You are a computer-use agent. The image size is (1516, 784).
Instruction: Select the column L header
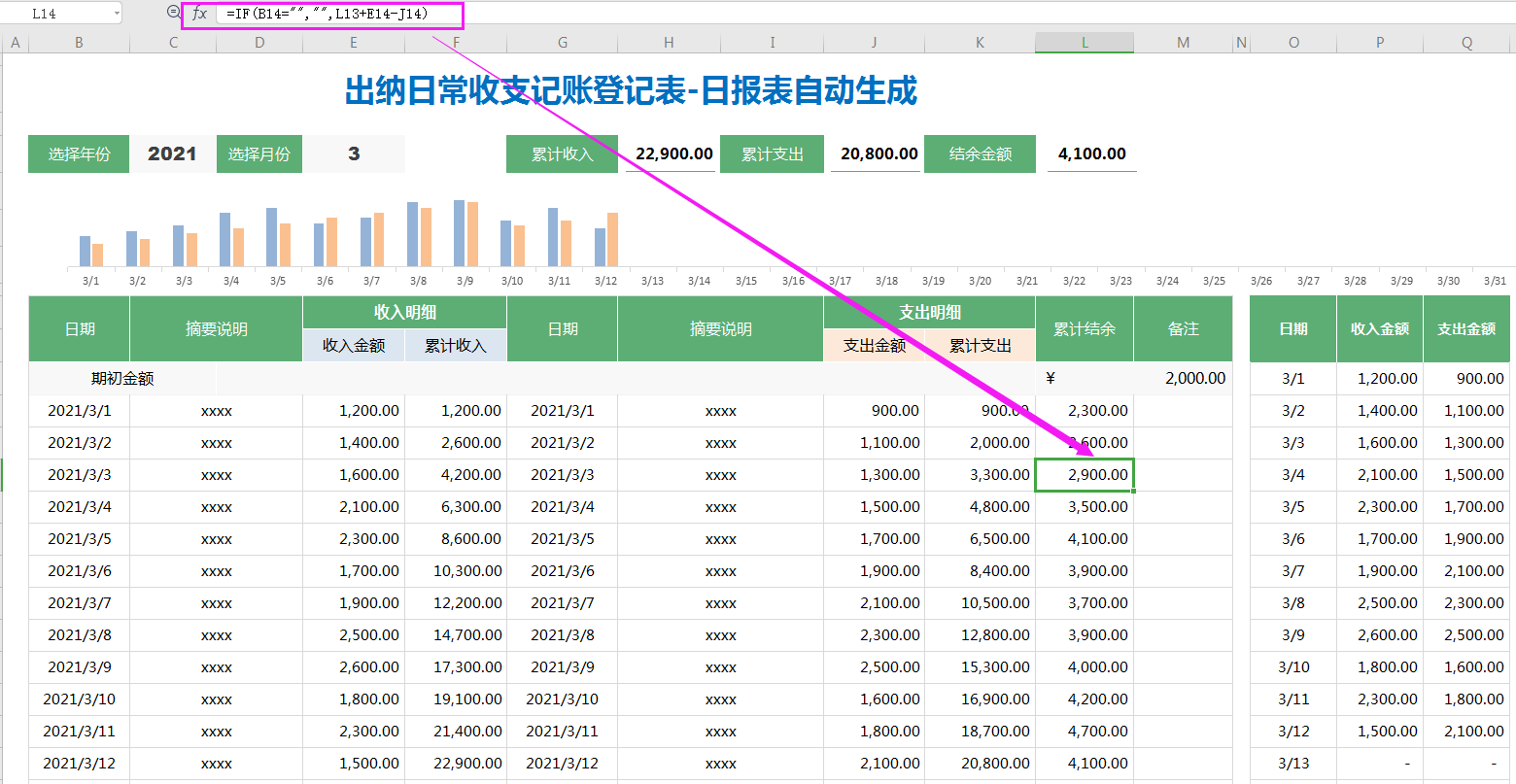tap(1085, 43)
